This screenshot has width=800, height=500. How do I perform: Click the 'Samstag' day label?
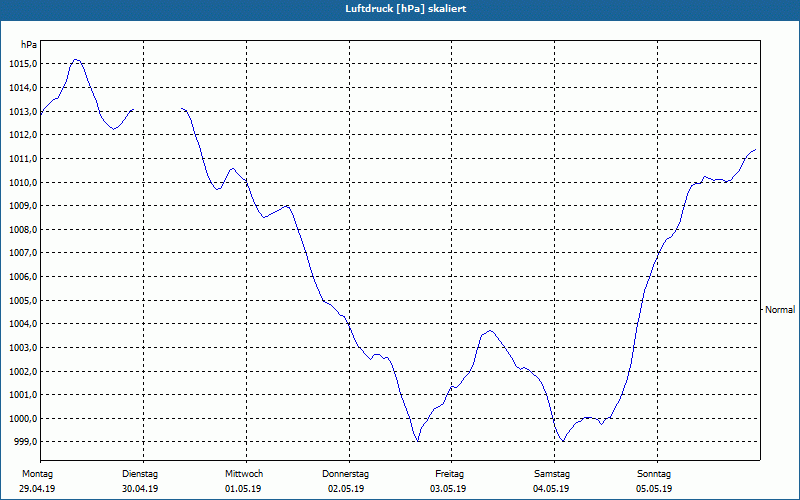coord(552,474)
